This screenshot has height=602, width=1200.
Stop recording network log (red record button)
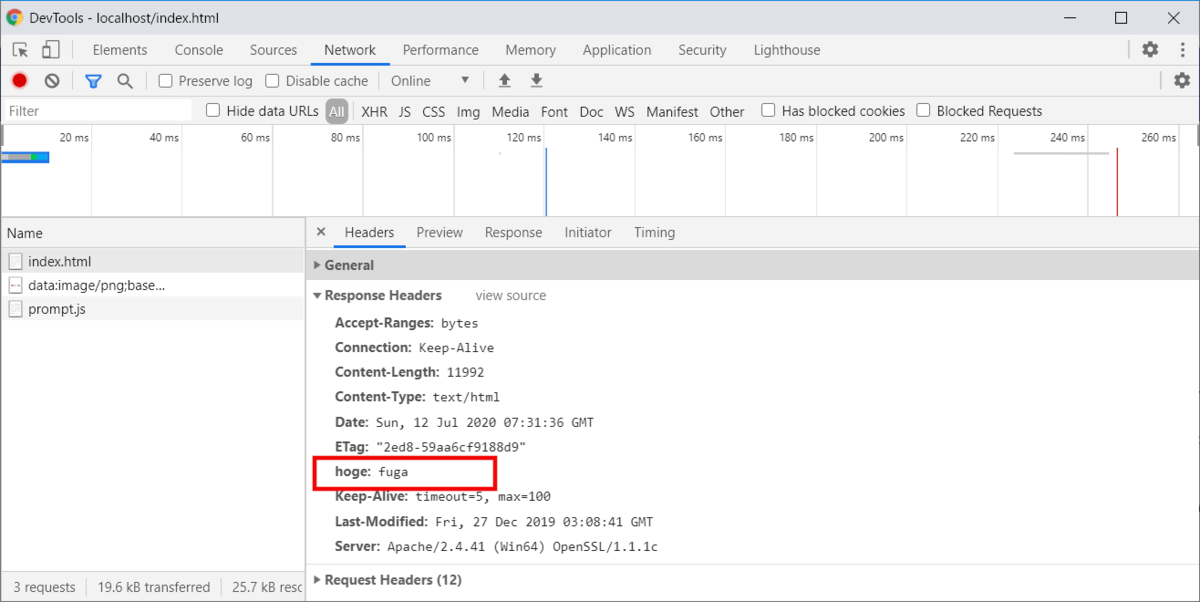click(20, 81)
